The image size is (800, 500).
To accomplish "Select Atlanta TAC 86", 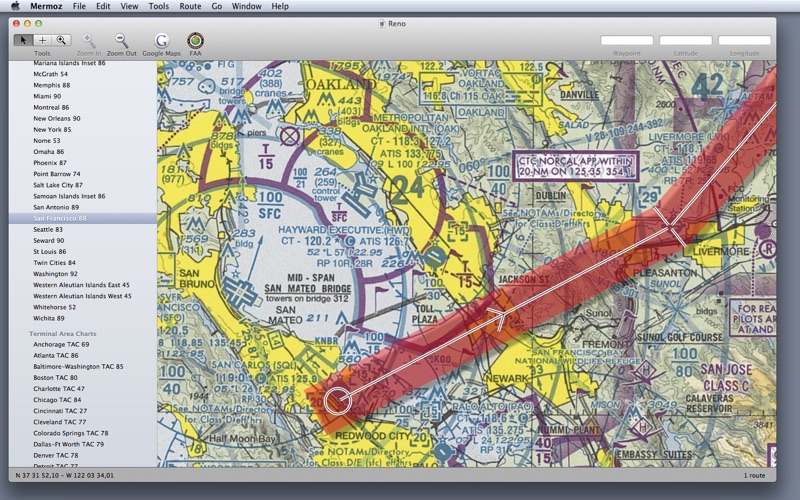I will tap(56, 356).
